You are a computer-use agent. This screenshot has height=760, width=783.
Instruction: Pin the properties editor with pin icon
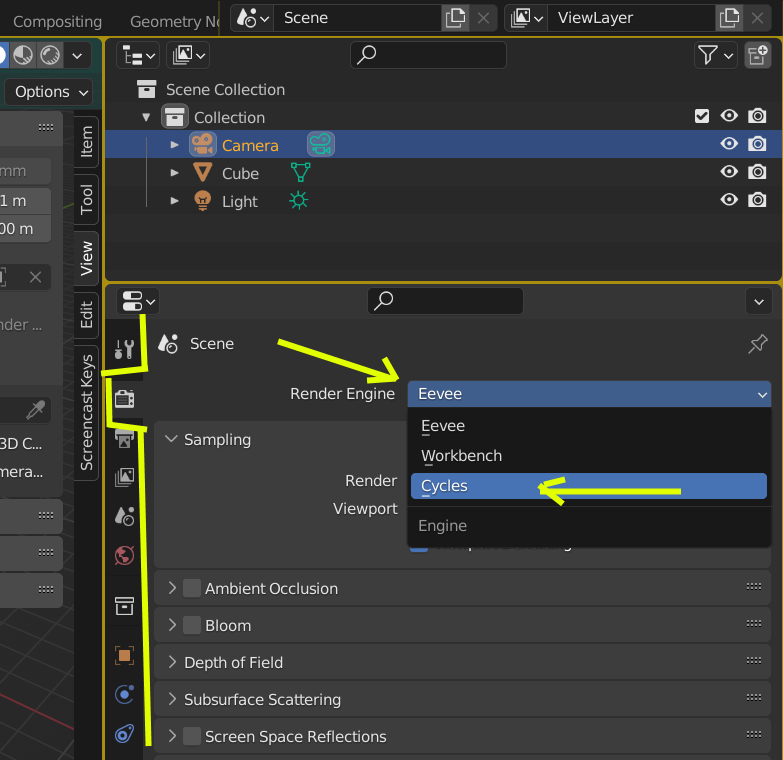pos(757,344)
